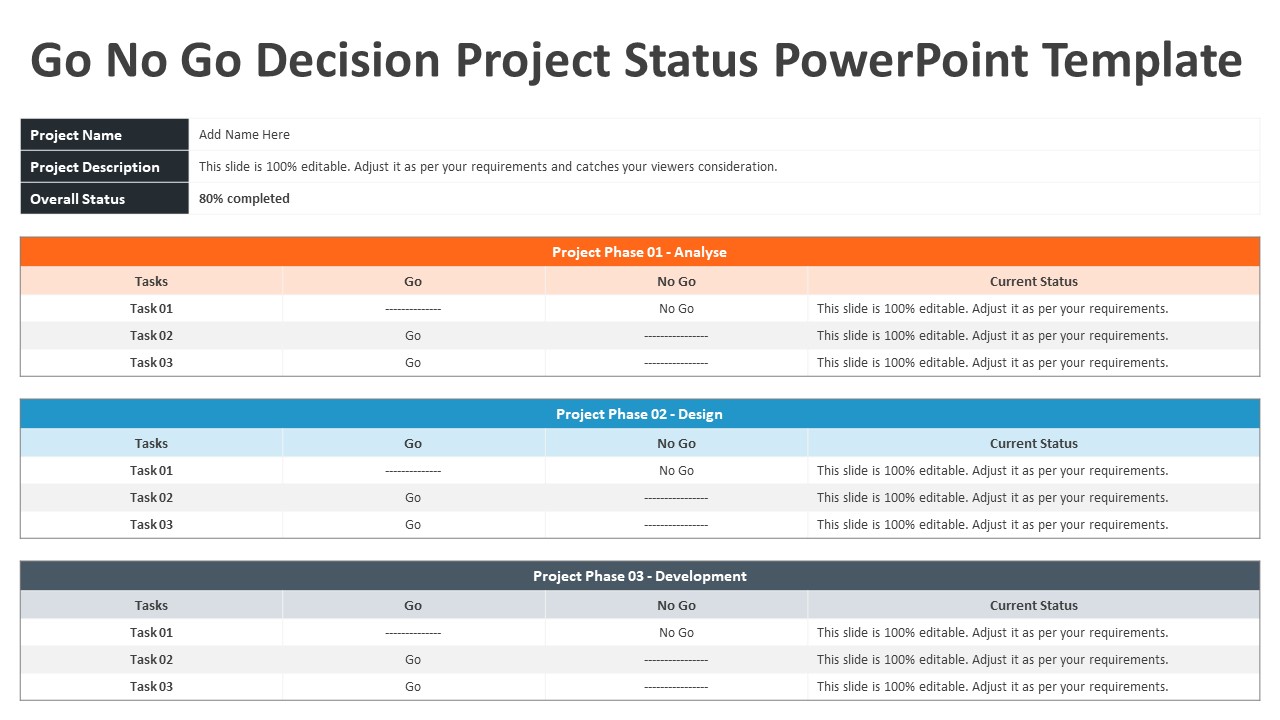Viewport: 1280px width, 720px height.
Task: Select the '80% completed' status text
Action: pos(244,199)
